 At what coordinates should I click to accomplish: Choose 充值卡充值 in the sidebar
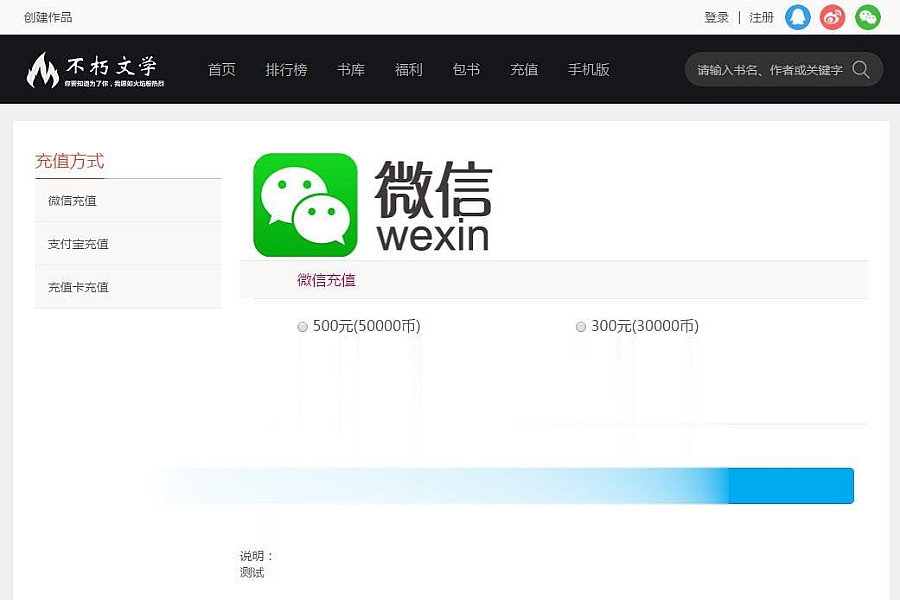pyautogui.click(x=128, y=287)
